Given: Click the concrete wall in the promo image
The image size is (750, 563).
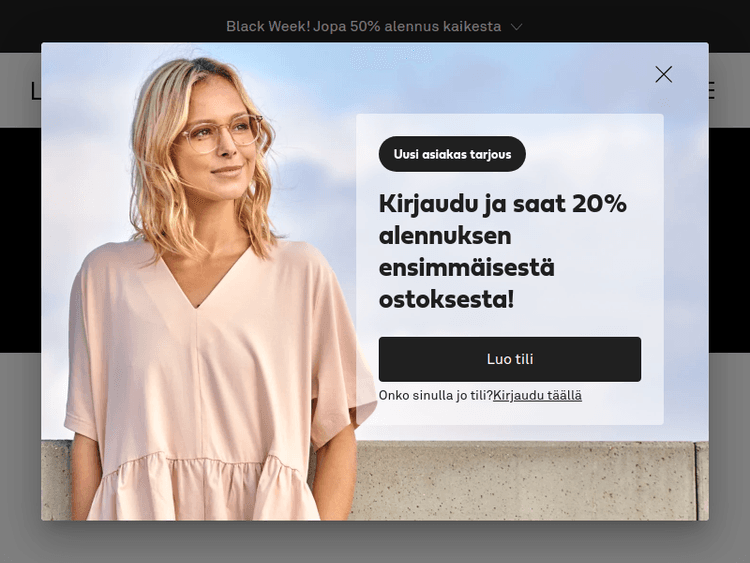Looking at the screenshot, I should click(x=526, y=481).
